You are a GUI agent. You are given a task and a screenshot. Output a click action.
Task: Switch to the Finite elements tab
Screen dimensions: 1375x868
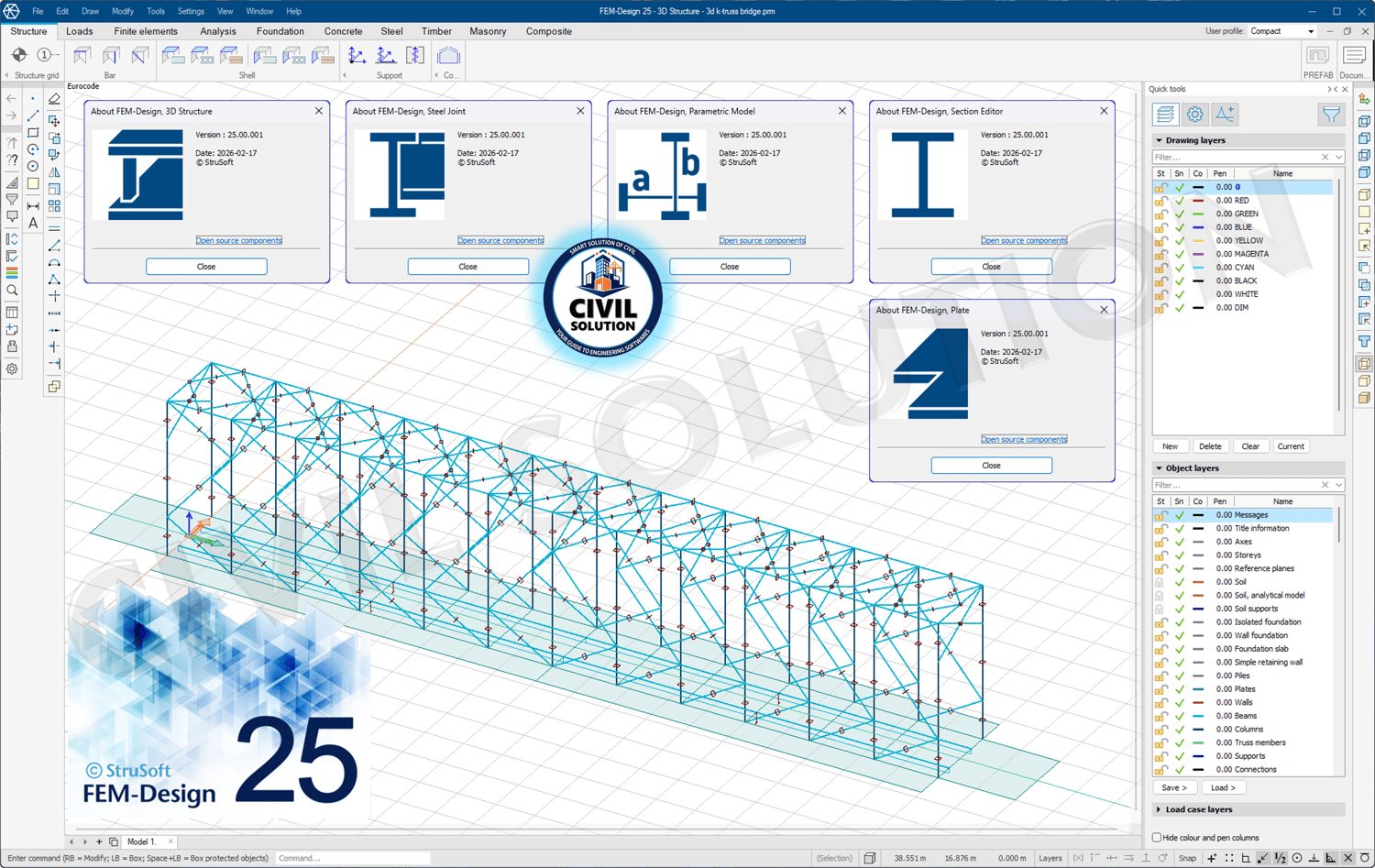pyautogui.click(x=146, y=31)
